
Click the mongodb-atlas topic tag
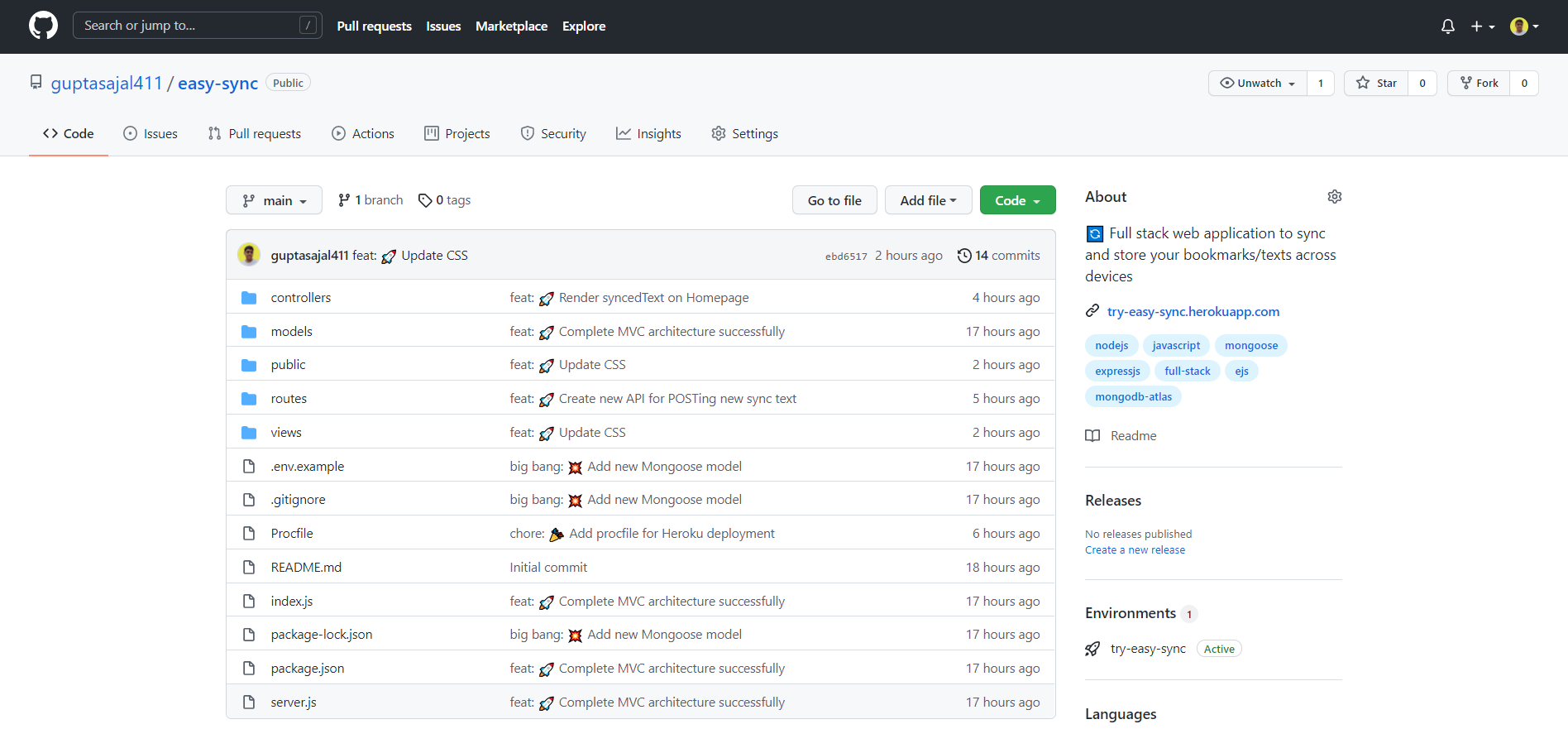1133,397
